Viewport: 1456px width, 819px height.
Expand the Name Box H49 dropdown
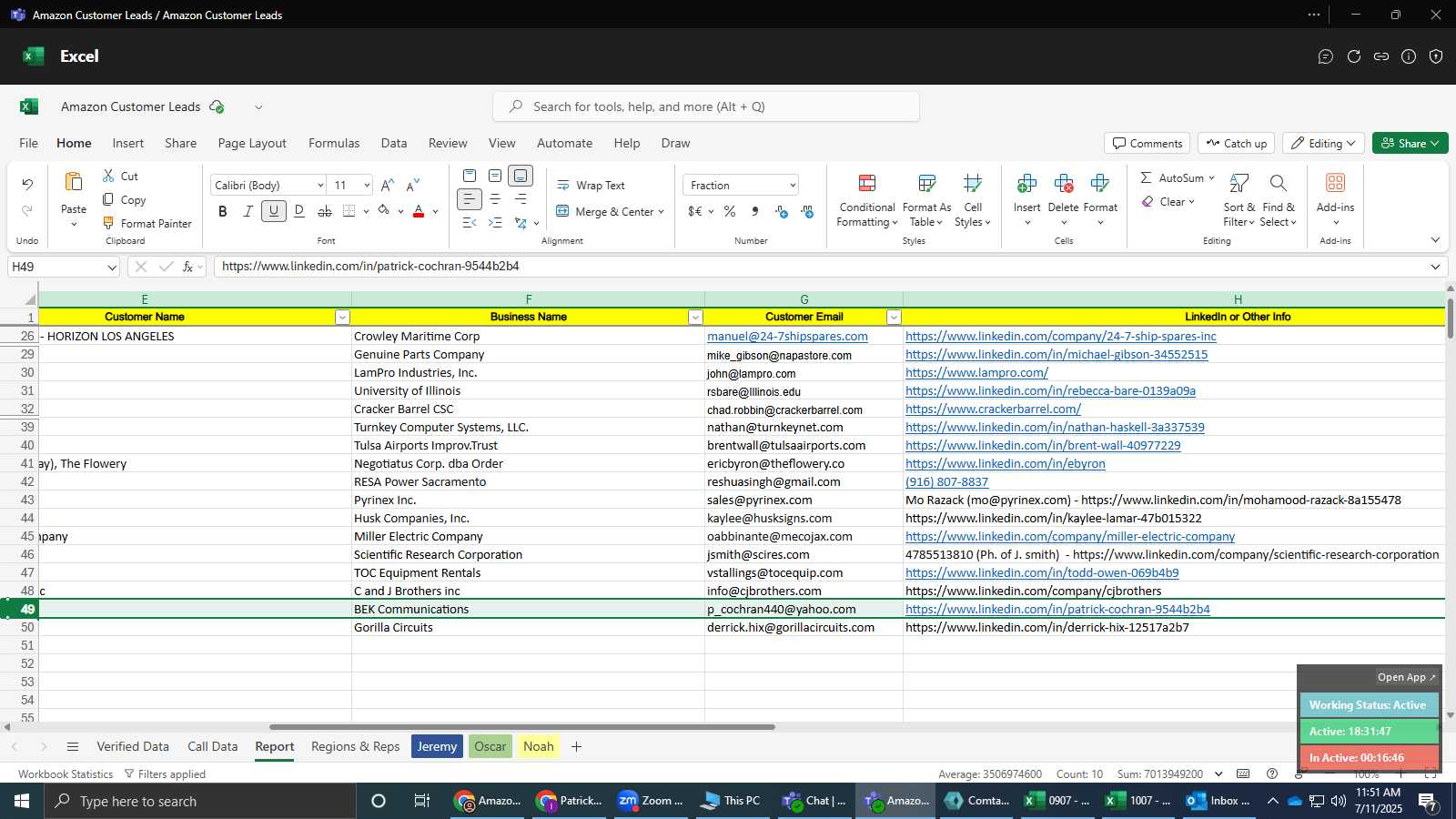coord(112,267)
